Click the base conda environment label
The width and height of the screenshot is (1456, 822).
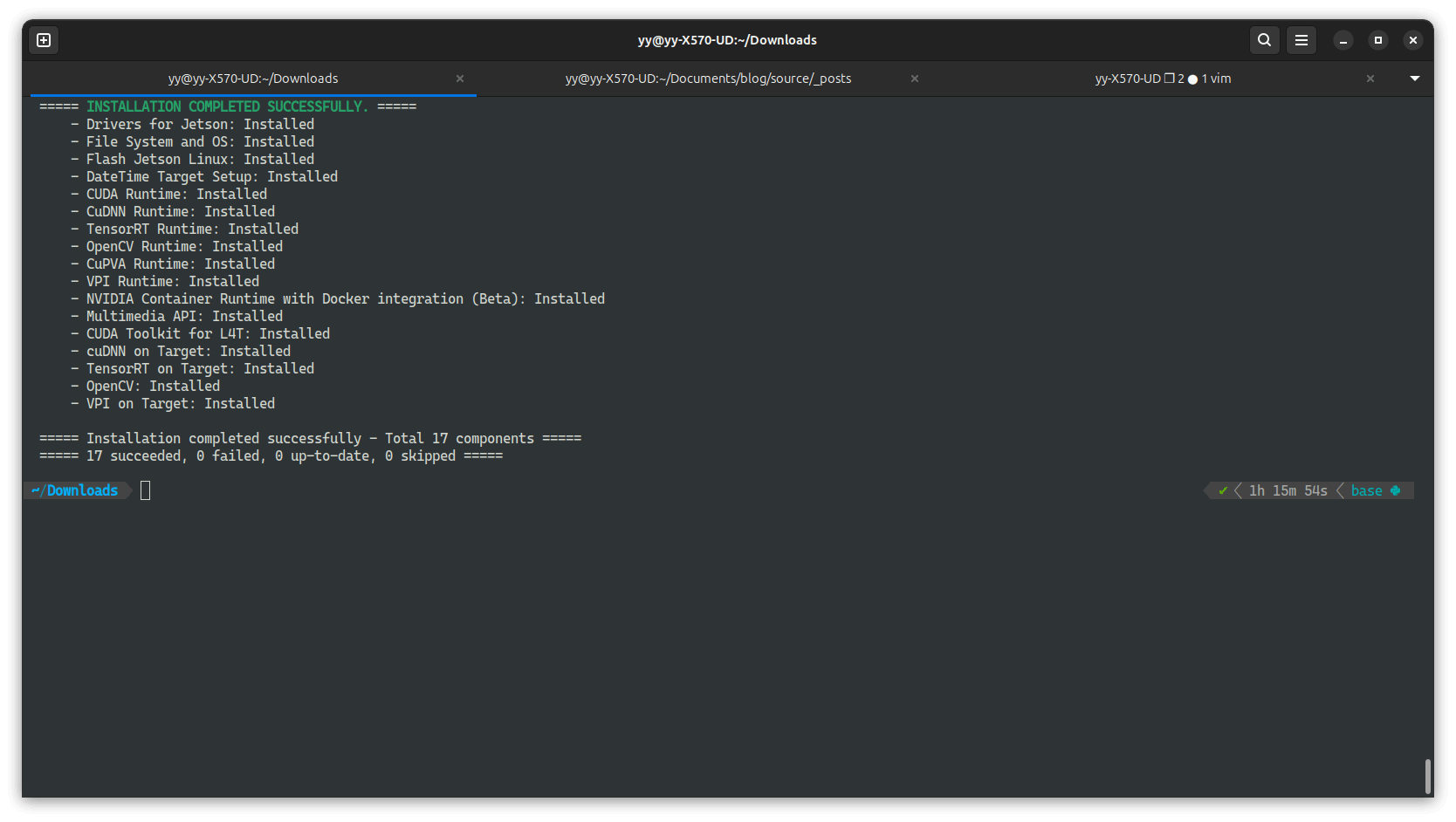click(x=1367, y=490)
